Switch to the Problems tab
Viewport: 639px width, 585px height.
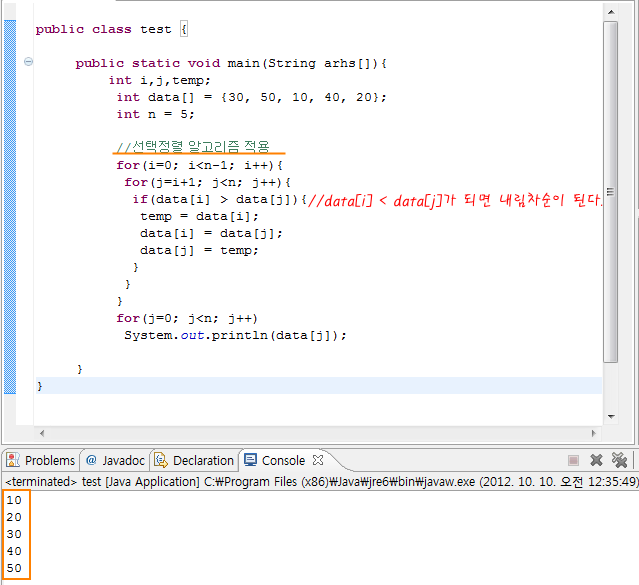pos(41,461)
